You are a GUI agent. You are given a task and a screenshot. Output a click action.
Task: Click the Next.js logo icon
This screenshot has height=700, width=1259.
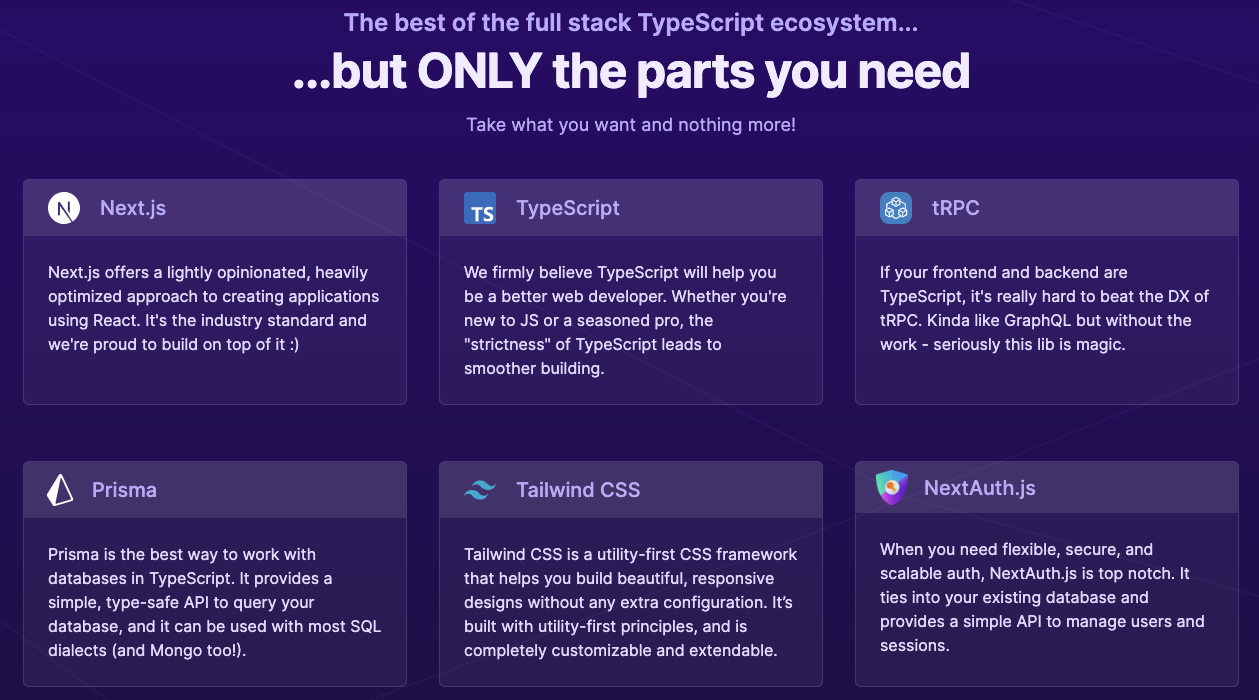(62, 208)
